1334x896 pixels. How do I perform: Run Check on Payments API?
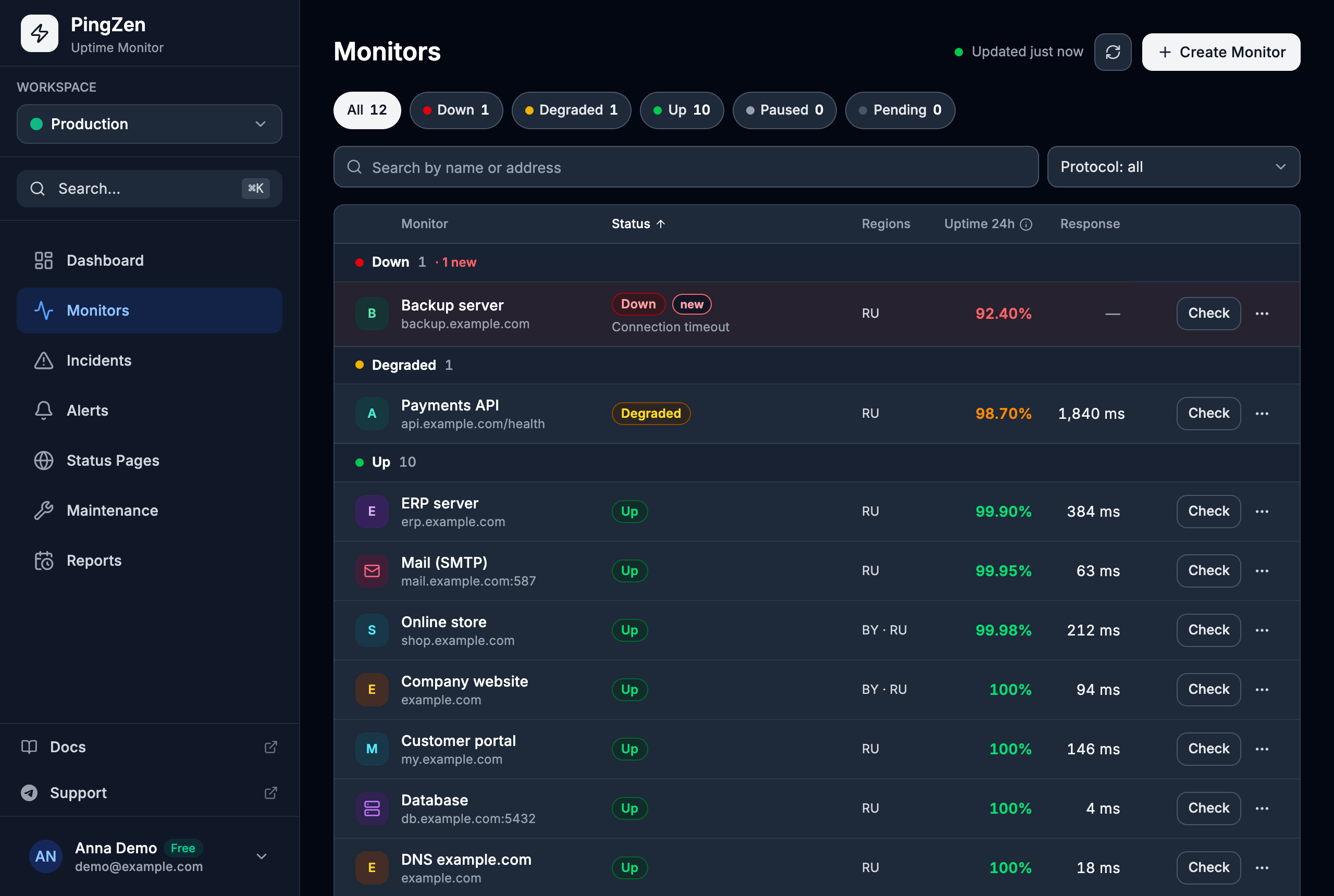click(1208, 413)
